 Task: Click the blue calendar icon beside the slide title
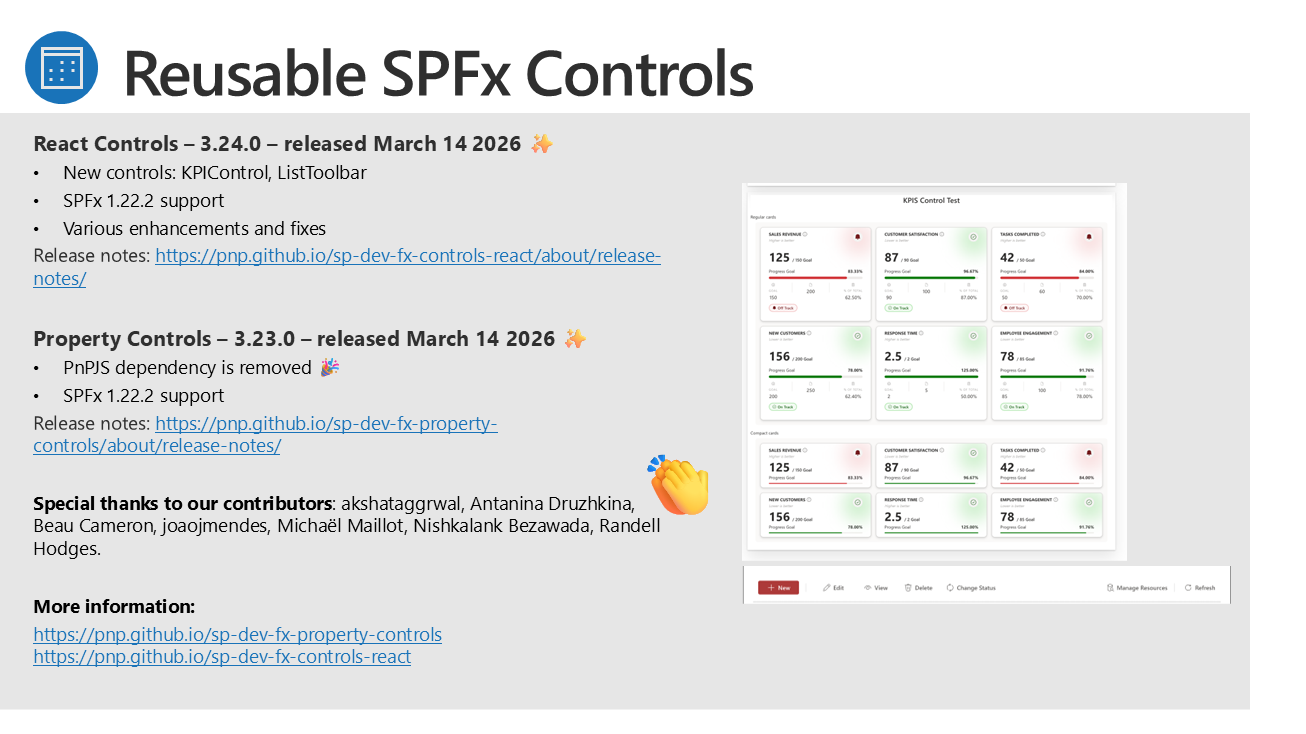(x=61, y=68)
